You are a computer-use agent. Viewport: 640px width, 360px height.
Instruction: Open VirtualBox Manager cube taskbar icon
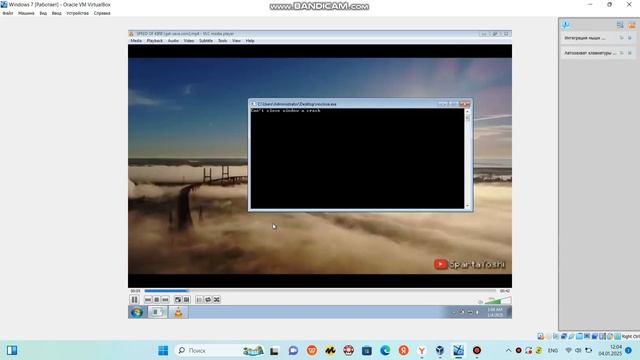[x=440, y=351]
